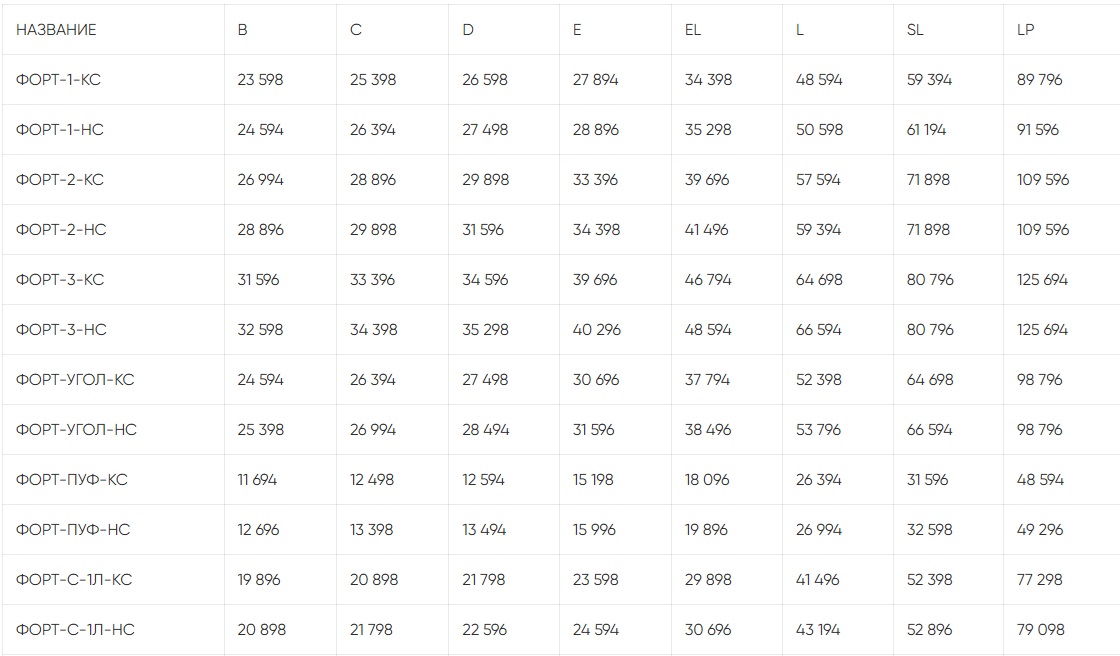Viewport: 1120px width, 656px height.
Task: Click the 77 298 price cell
Action: pyautogui.click(x=1039, y=580)
